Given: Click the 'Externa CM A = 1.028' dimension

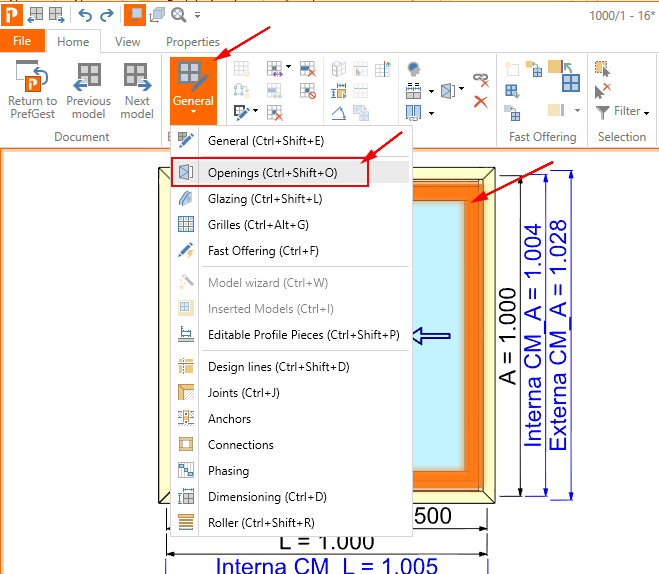Looking at the screenshot, I should [x=559, y=335].
